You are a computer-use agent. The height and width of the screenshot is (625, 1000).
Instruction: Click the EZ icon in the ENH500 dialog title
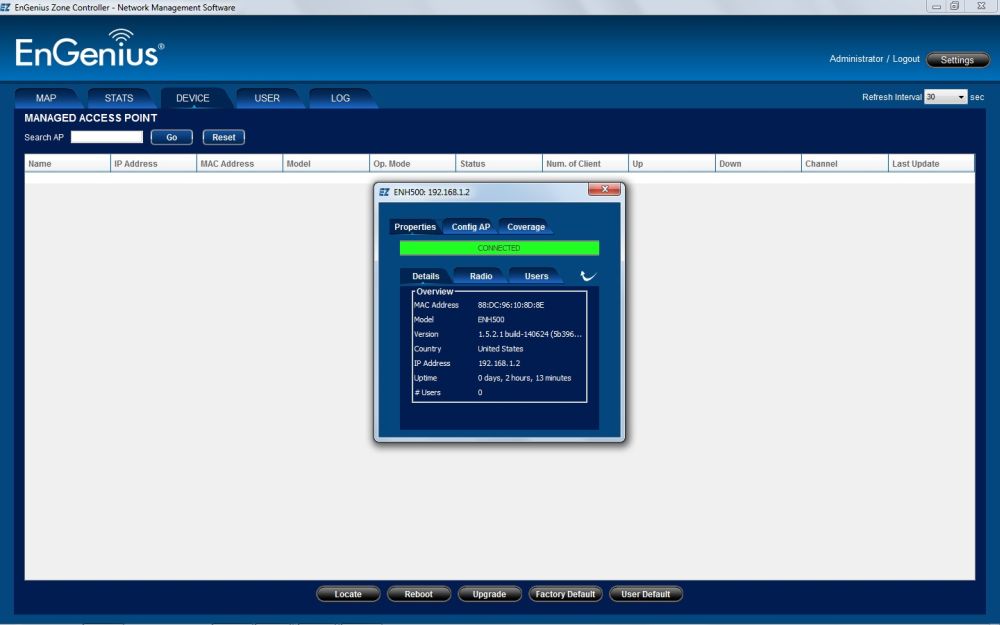(x=384, y=191)
